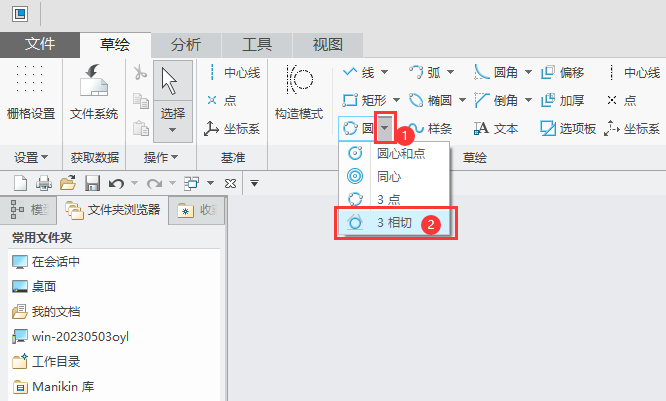666x401 pixels.
Task: Click the close window X icon
Action: [230, 184]
